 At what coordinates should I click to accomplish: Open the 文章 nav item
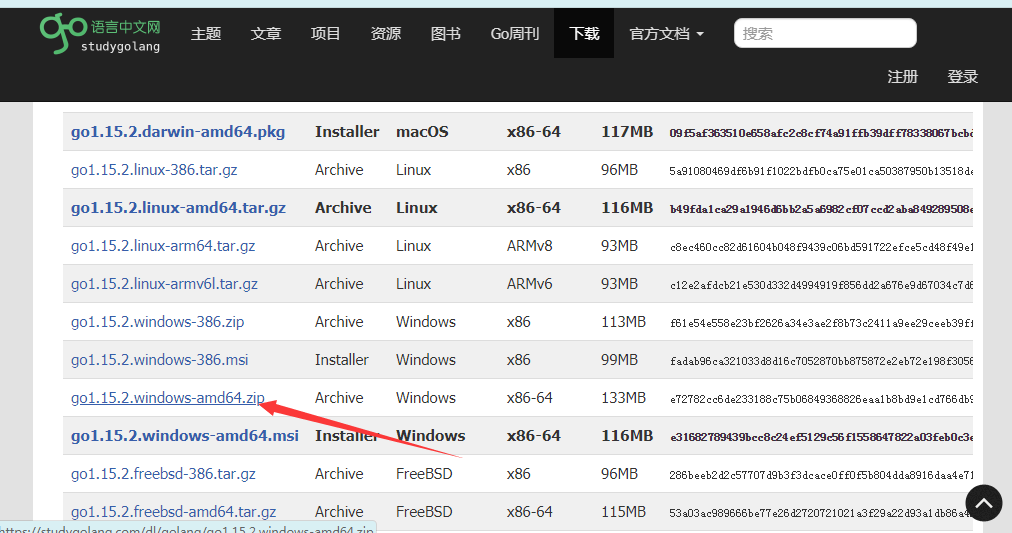(x=266, y=34)
